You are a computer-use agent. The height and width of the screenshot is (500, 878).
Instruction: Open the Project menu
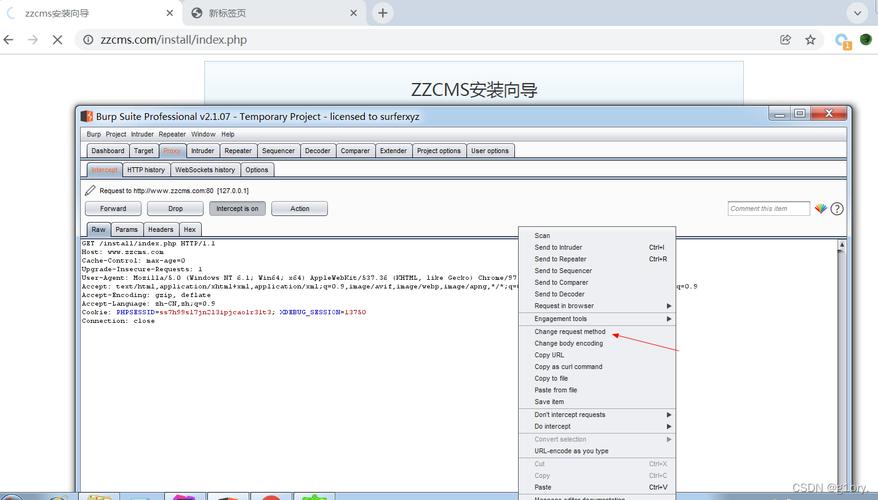coord(116,134)
